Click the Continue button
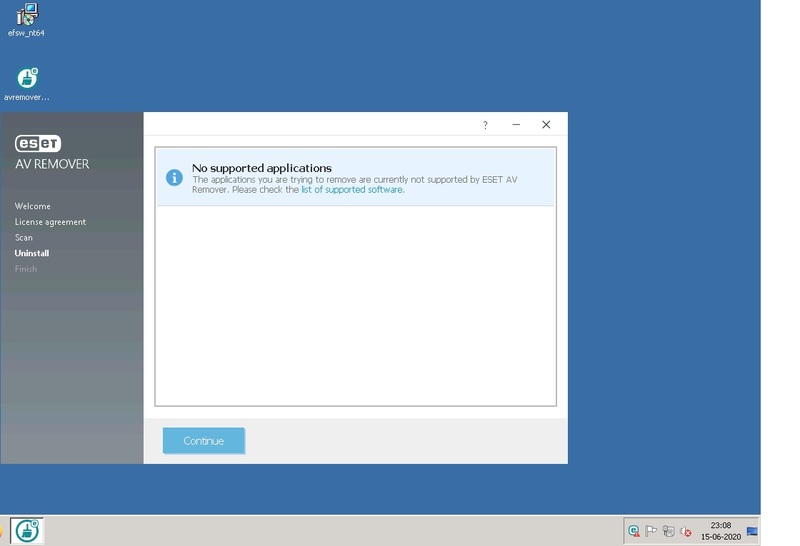This screenshot has height=546, width=800. (x=204, y=440)
